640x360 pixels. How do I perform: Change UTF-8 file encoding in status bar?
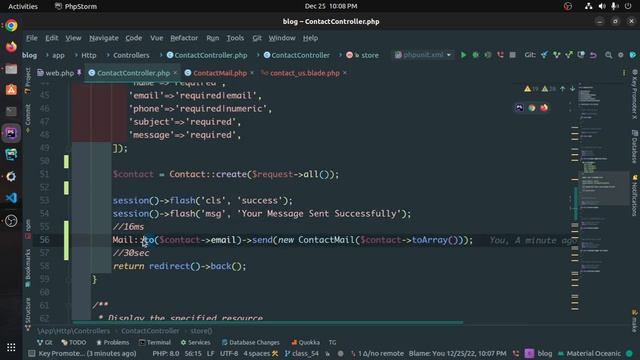tap(229, 353)
